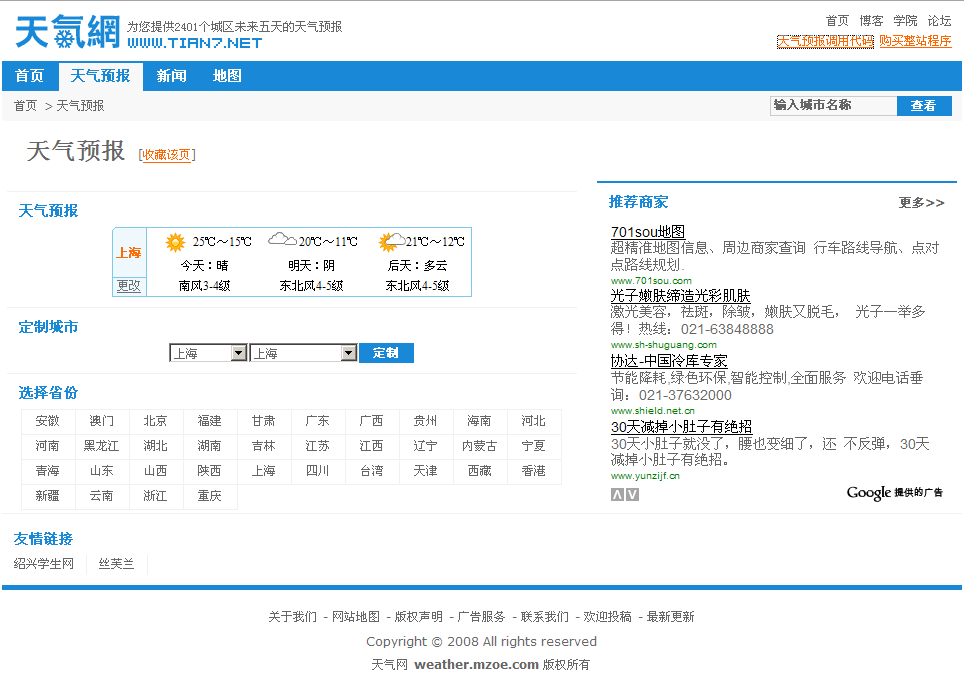Click the 更改 city link
Screen dimensions: 964x682
coord(129,286)
